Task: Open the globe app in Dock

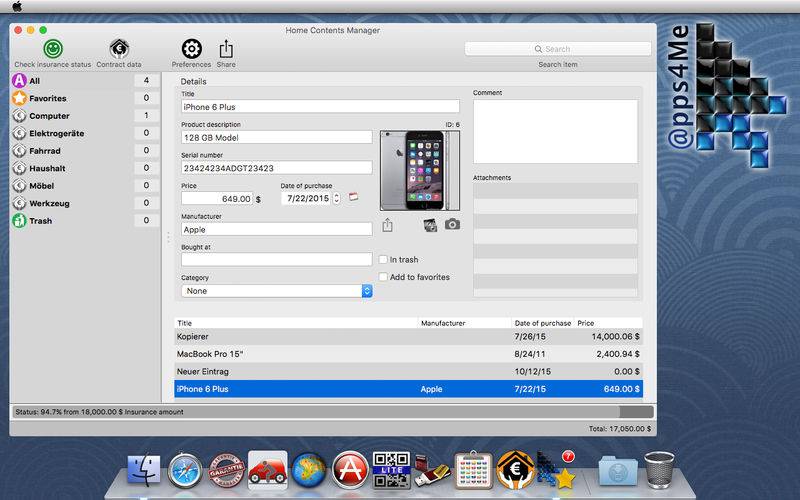Action: point(309,470)
